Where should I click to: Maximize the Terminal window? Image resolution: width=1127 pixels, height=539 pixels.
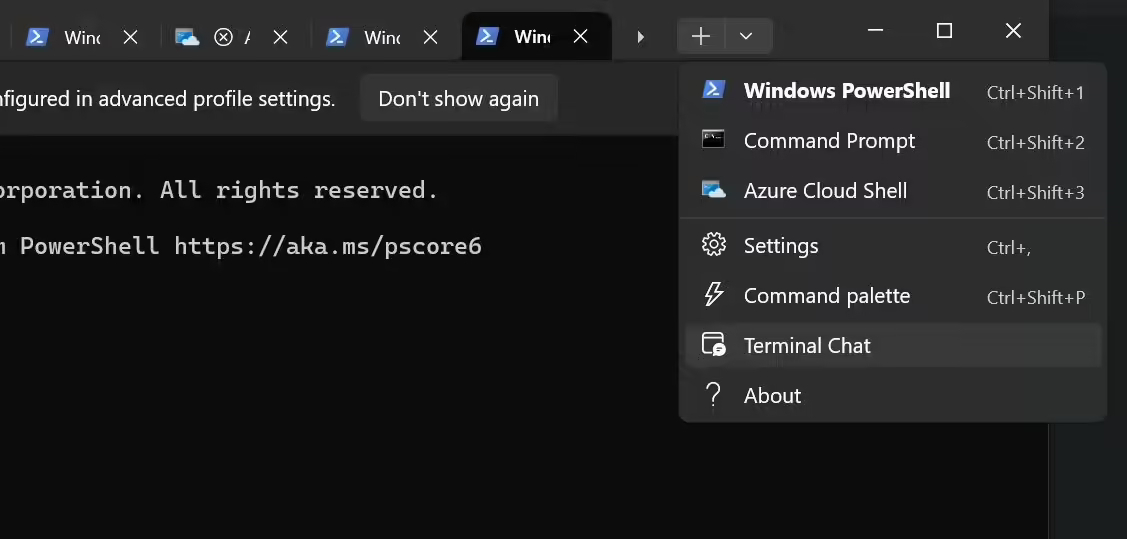click(x=943, y=31)
